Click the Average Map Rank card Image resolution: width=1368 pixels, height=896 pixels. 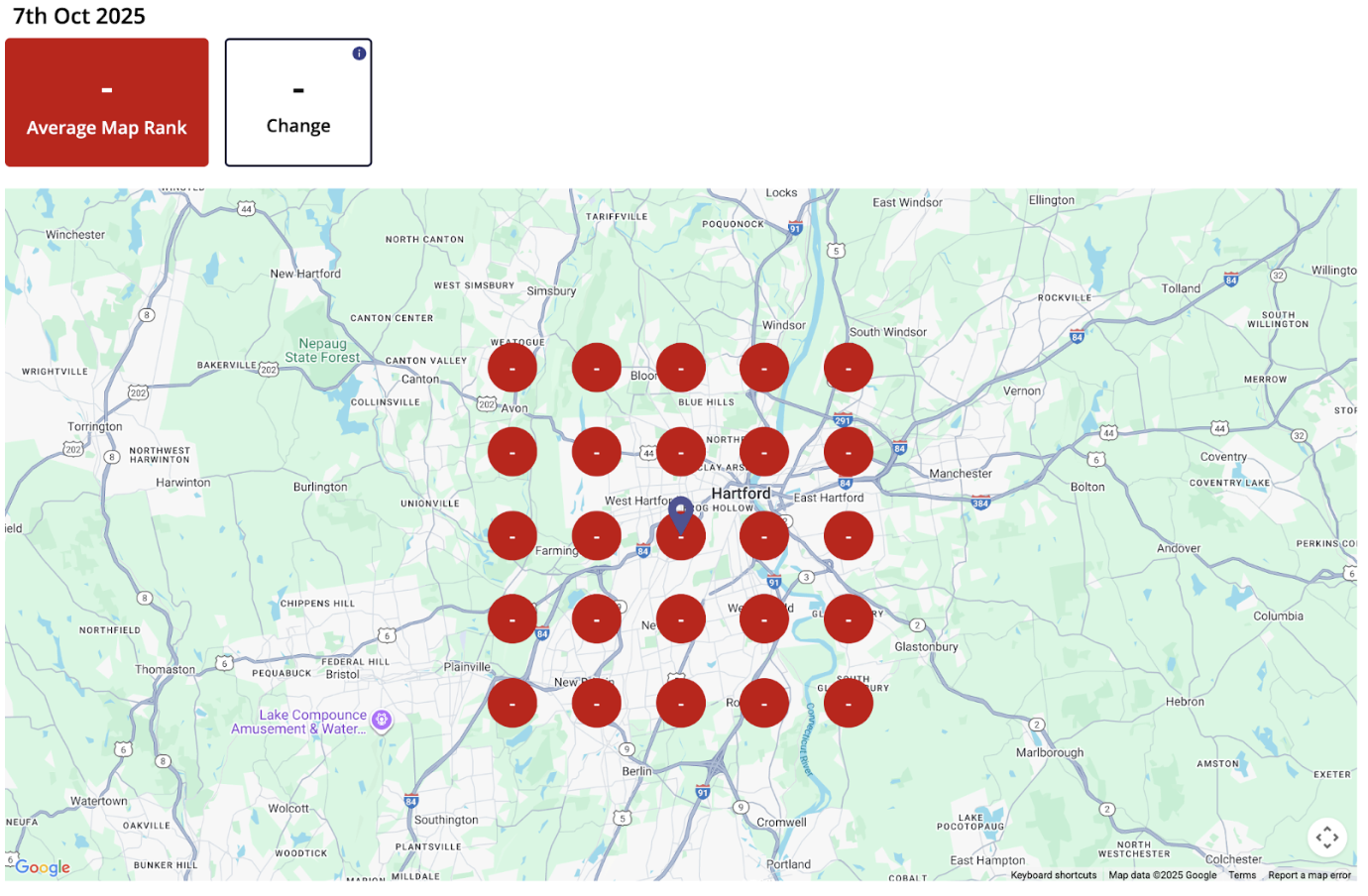[106, 102]
